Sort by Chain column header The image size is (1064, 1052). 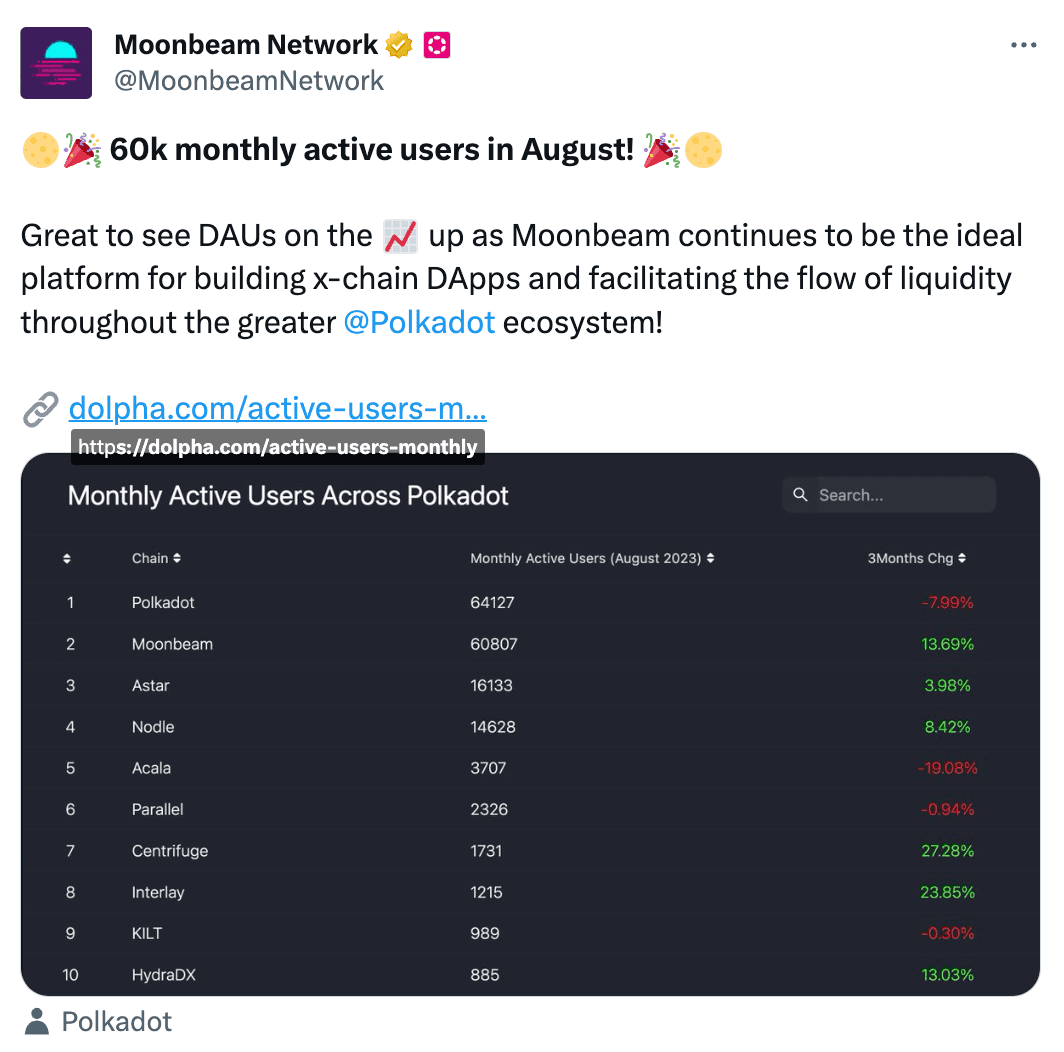coord(156,558)
